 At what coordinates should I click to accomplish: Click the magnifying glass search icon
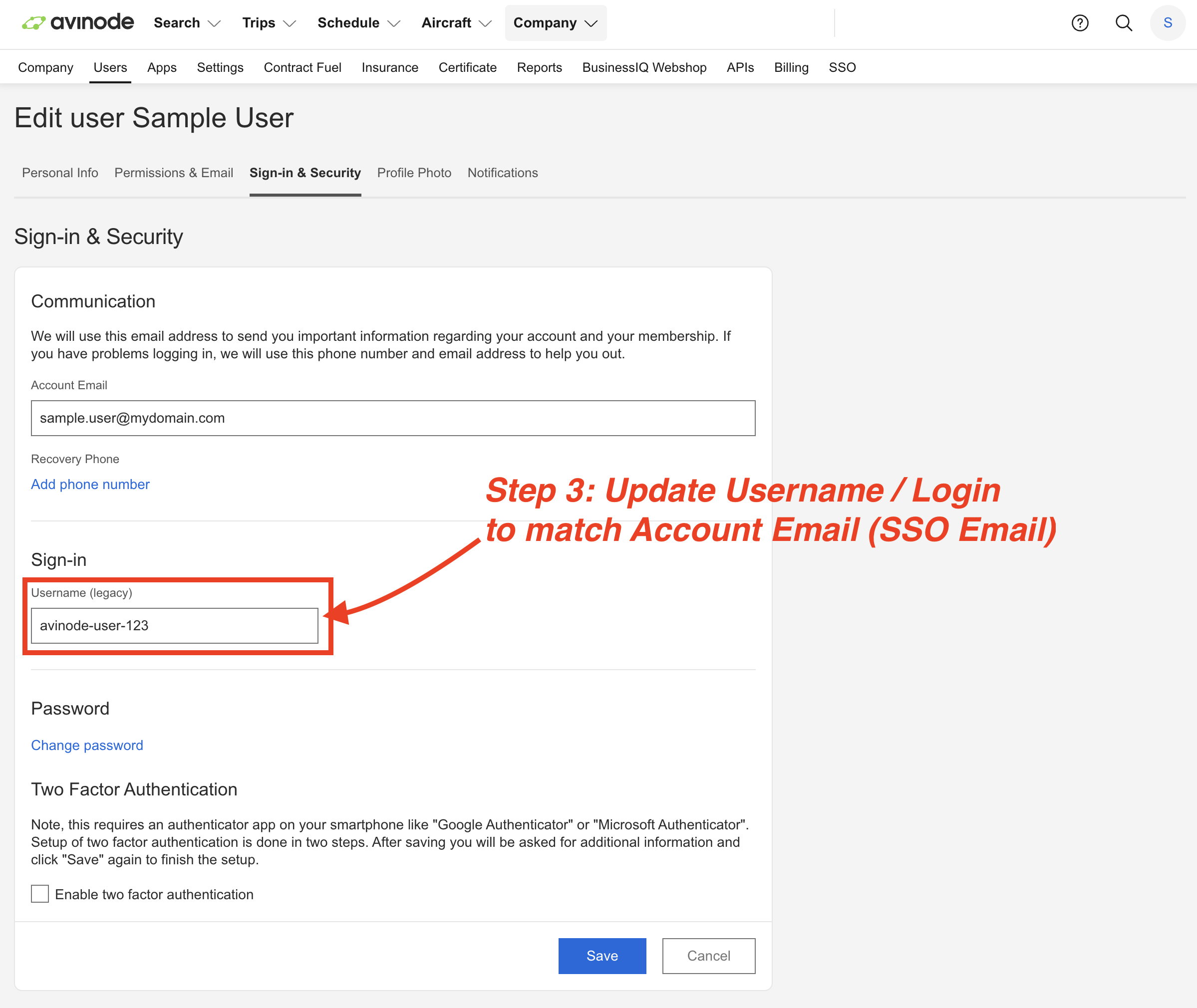(x=1123, y=23)
